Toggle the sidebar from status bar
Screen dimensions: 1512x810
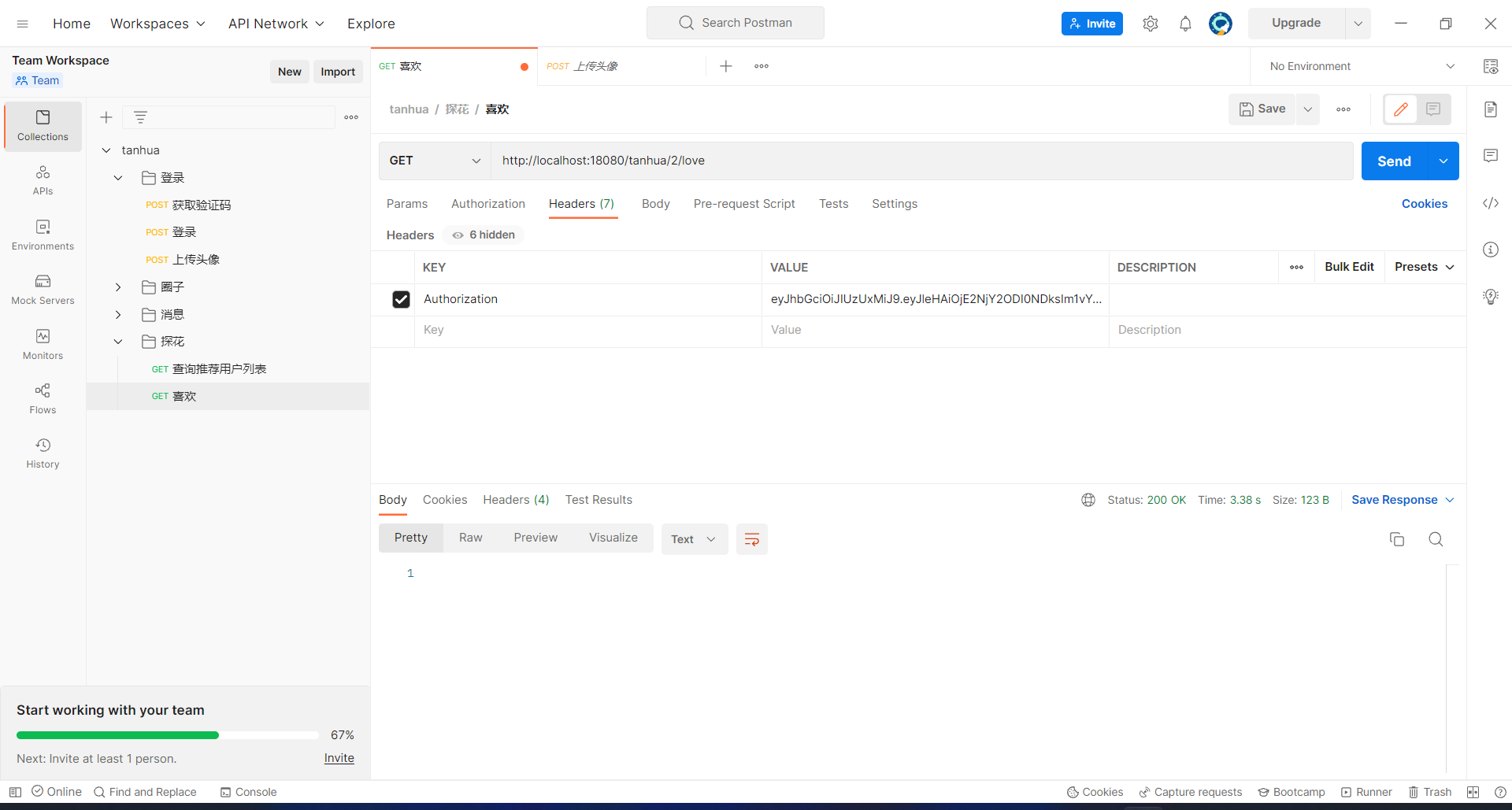click(x=15, y=792)
